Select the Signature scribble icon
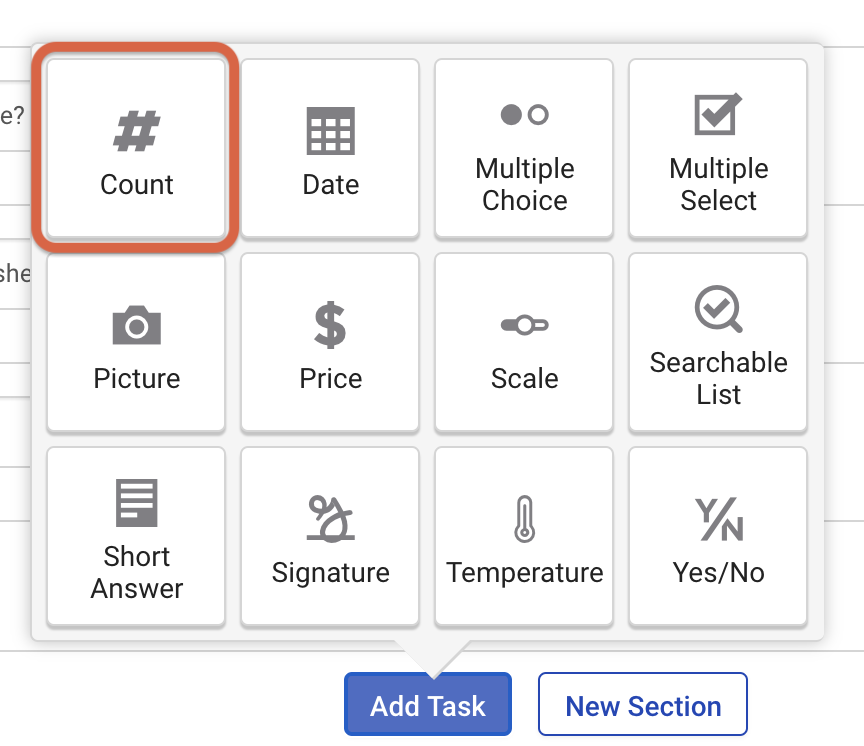This screenshot has width=864, height=746. tap(331, 519)
